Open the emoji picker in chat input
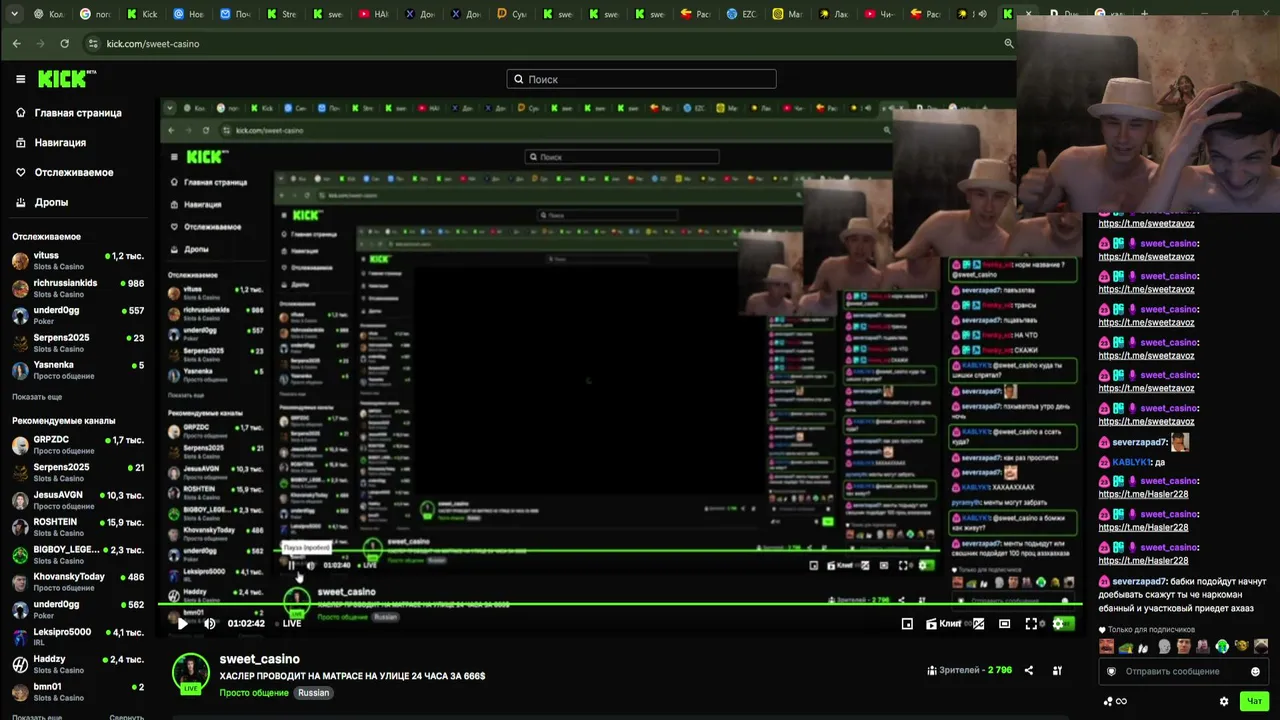 1255,671
